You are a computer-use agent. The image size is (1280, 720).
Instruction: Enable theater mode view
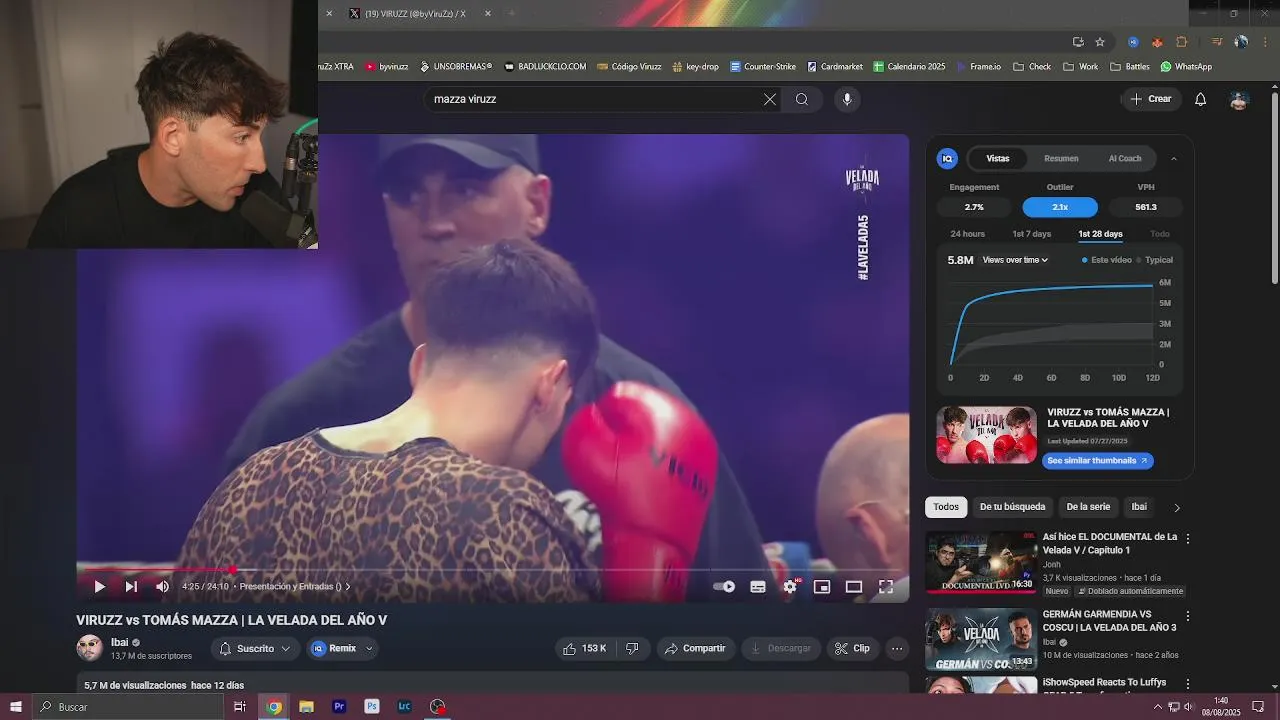click(854, 587)
